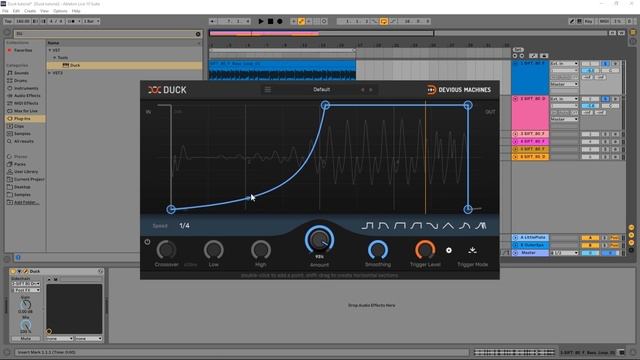Go to next preset in Duck
Image resolution: width=640 pixels, height=360 pixels.
tap(371, 90)
